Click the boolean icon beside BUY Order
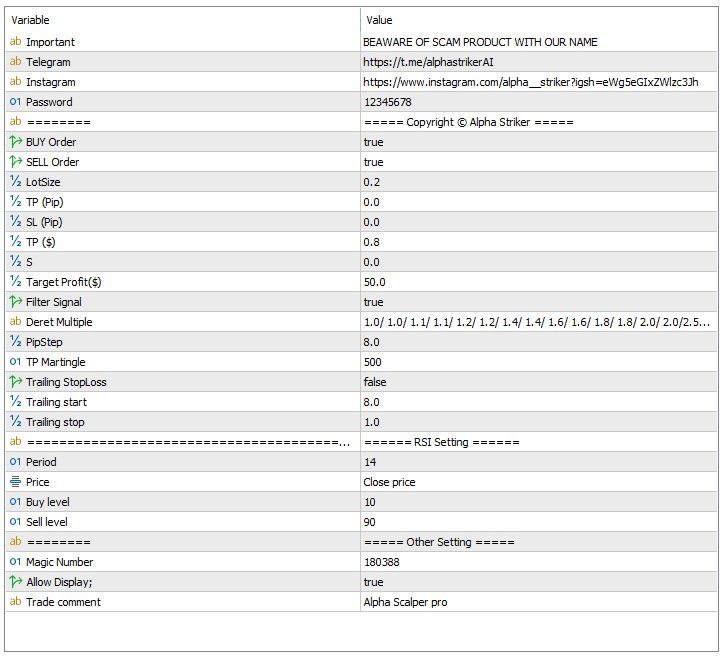Screen dimensions: 723x658 point(16,142)
